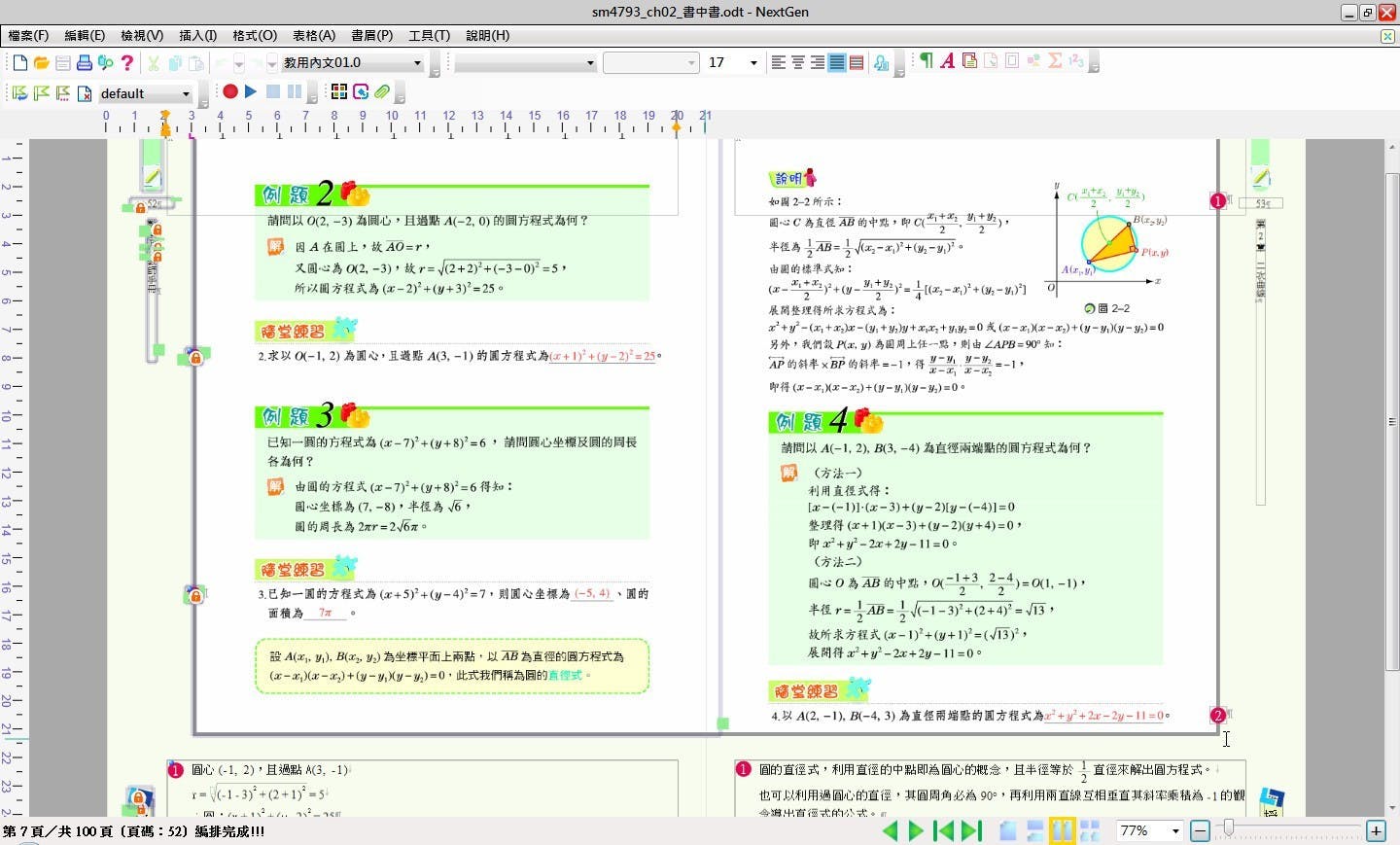1400x845 pixels.
Task: Click the green paperclip attachment icon
Action: [x=382, y=91]
